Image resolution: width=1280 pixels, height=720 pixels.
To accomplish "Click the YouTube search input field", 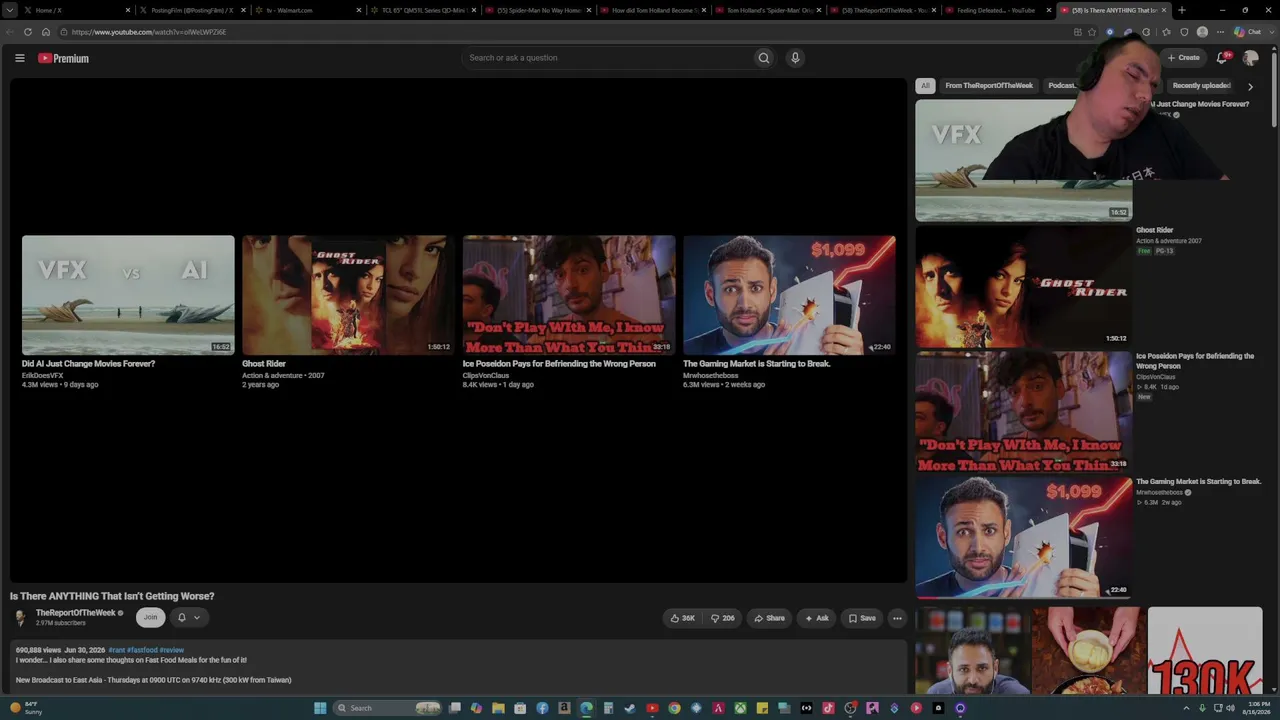I will [x=607, y=58].
